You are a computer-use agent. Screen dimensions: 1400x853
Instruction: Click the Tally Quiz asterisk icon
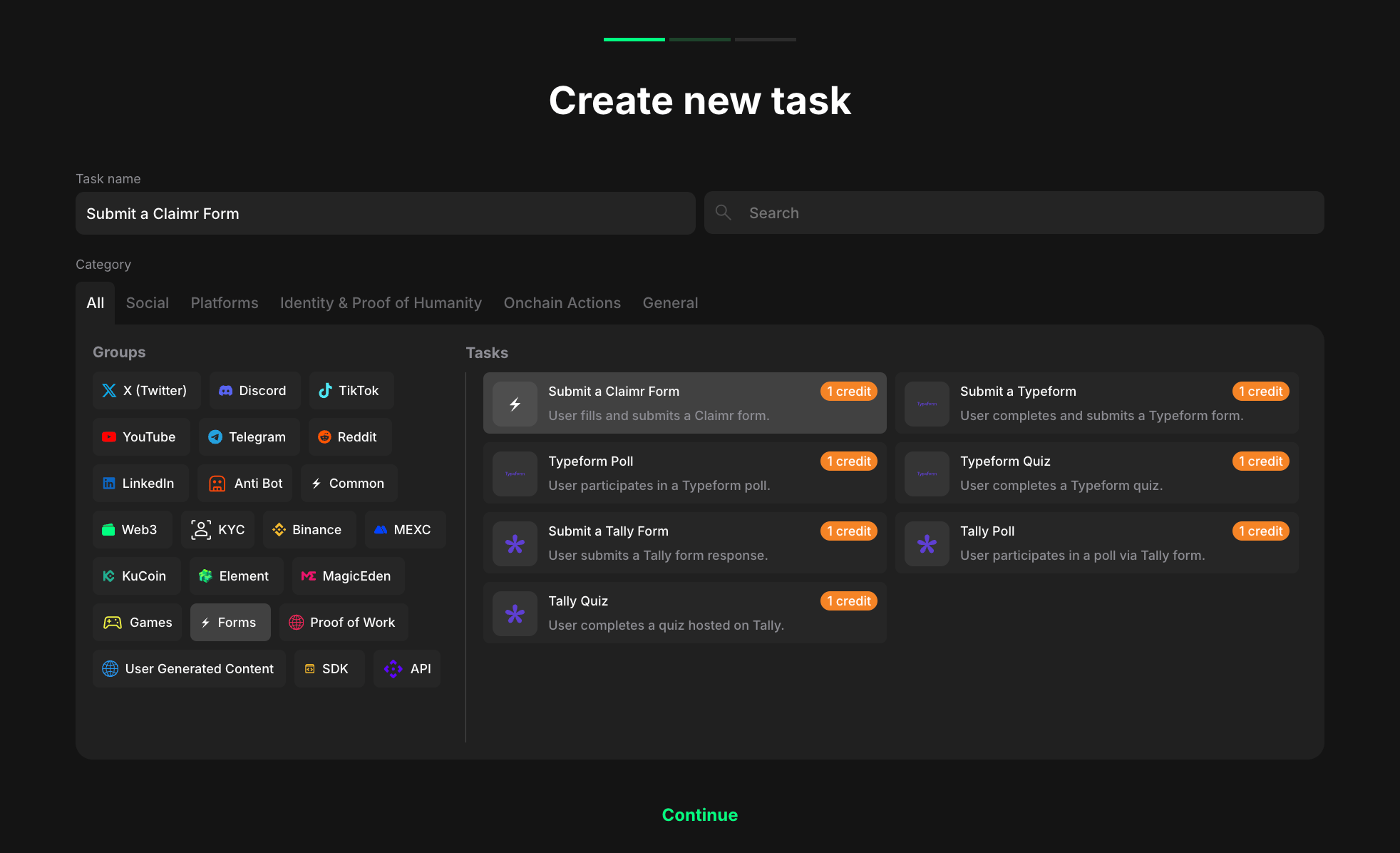coord(515,613)
